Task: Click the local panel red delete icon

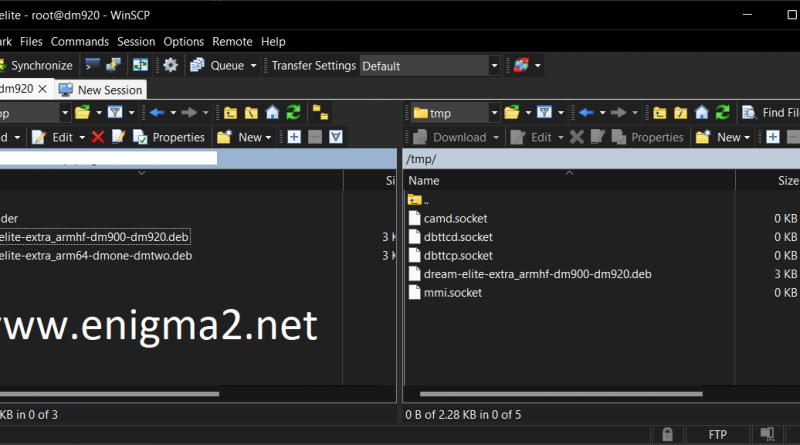Action: tap(98, 137)
